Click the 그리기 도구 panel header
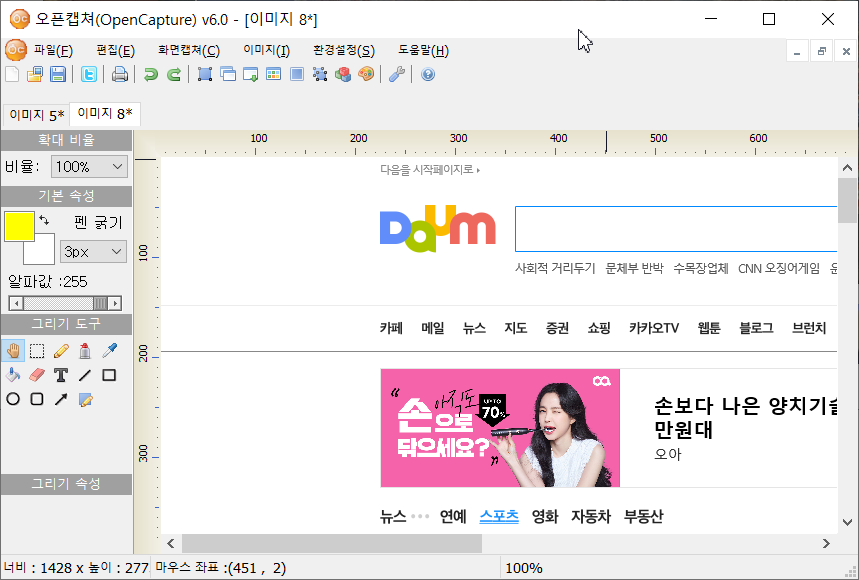Screen dimensions: 859x580 [x=66, y=324]
